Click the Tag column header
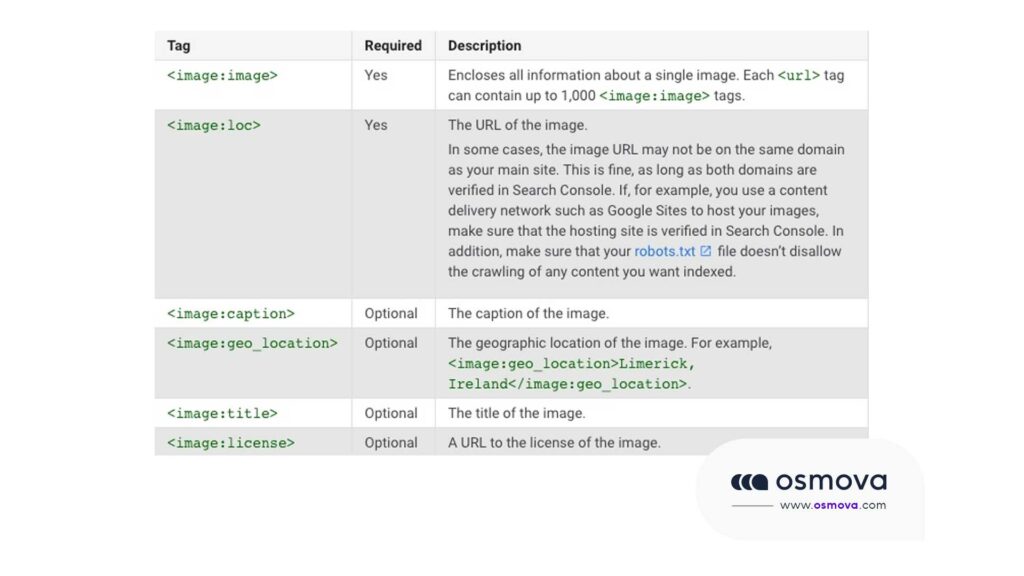This screenshot has width=1024, height=576. 178,46
